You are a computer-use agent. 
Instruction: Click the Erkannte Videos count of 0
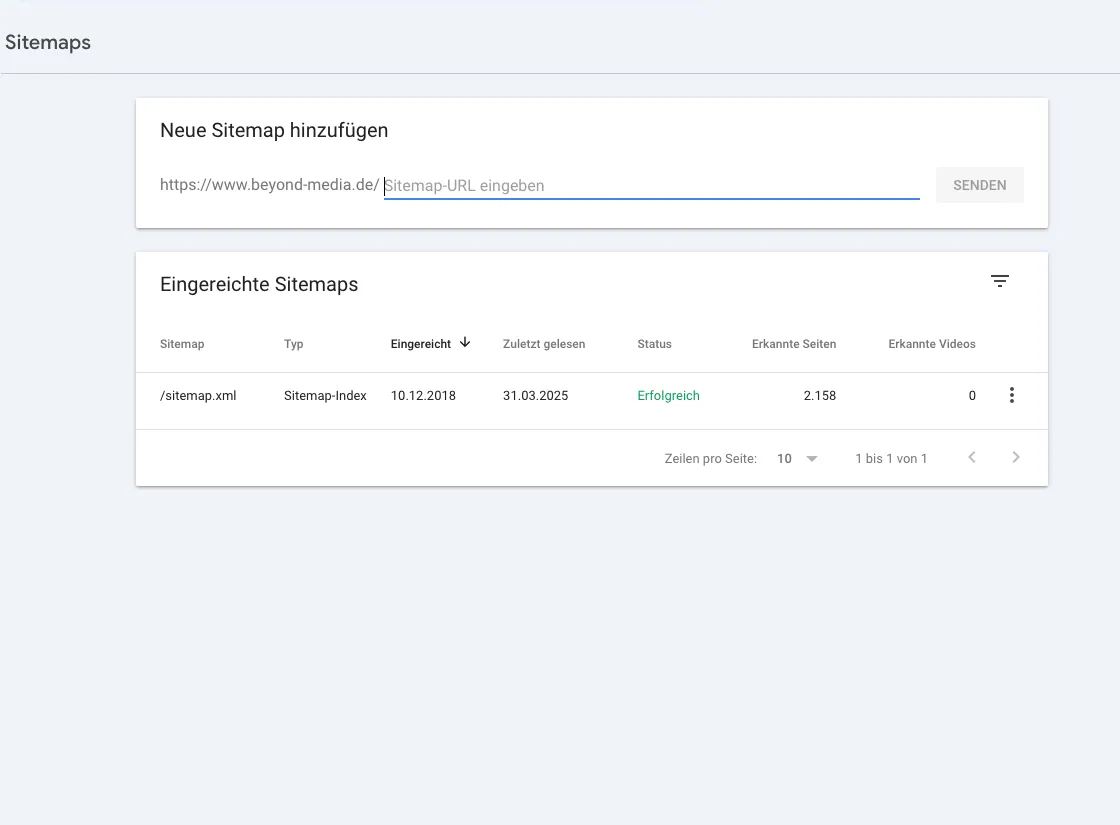(971, 395)
